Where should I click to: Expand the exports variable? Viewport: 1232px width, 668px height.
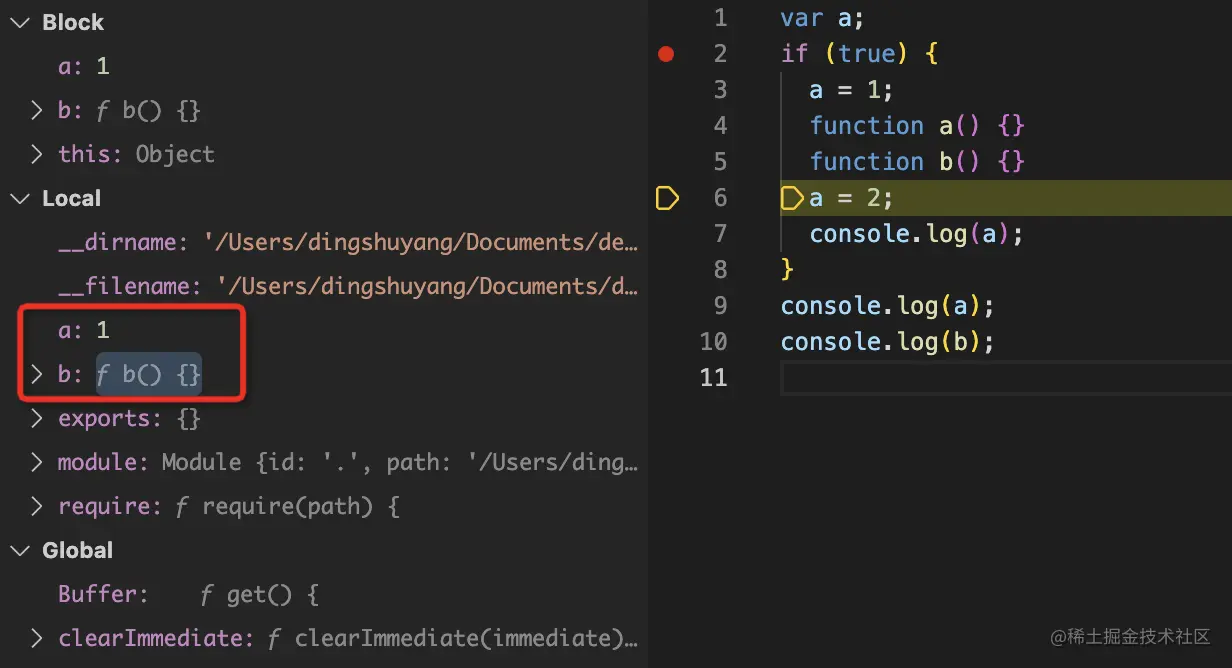tap(37, 418)
